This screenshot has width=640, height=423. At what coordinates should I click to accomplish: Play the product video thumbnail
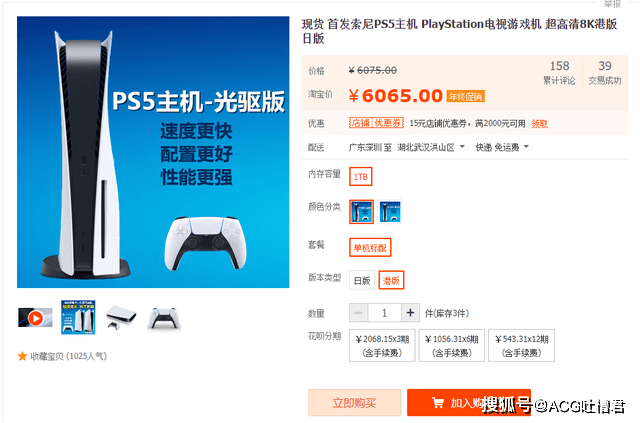[x=36, y=318]
